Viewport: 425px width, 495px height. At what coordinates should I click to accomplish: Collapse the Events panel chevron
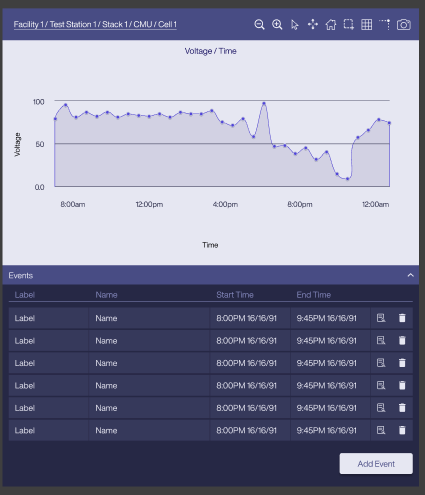pyautogui.click(x=410, y=275)
